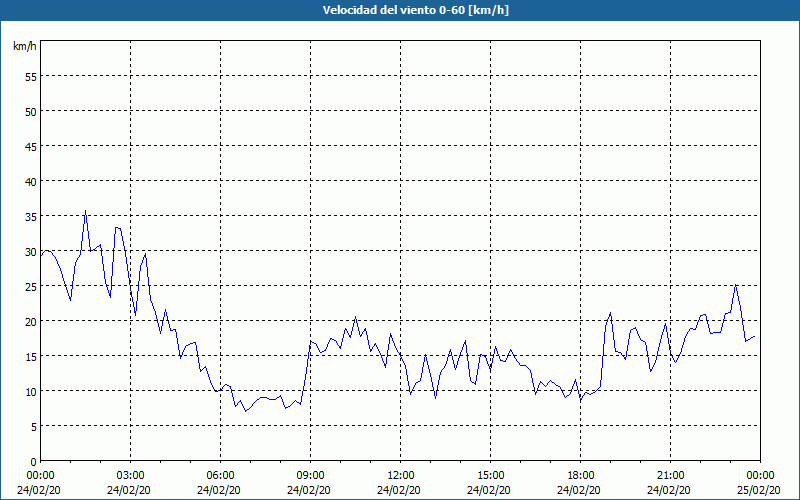Click the 25/02/20 date label
This screenshot has width=800, height=500.
pyautogui.click(x=759, y=490)
